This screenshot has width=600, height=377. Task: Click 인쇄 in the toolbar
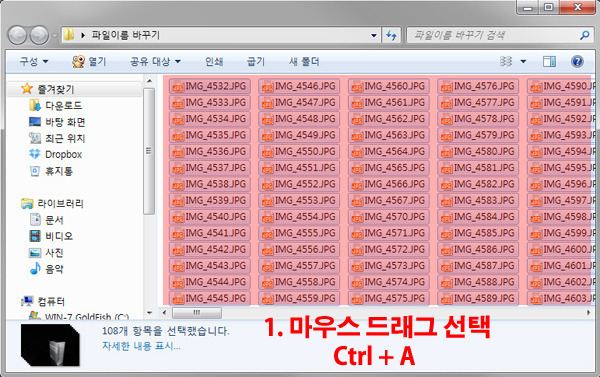214,62
